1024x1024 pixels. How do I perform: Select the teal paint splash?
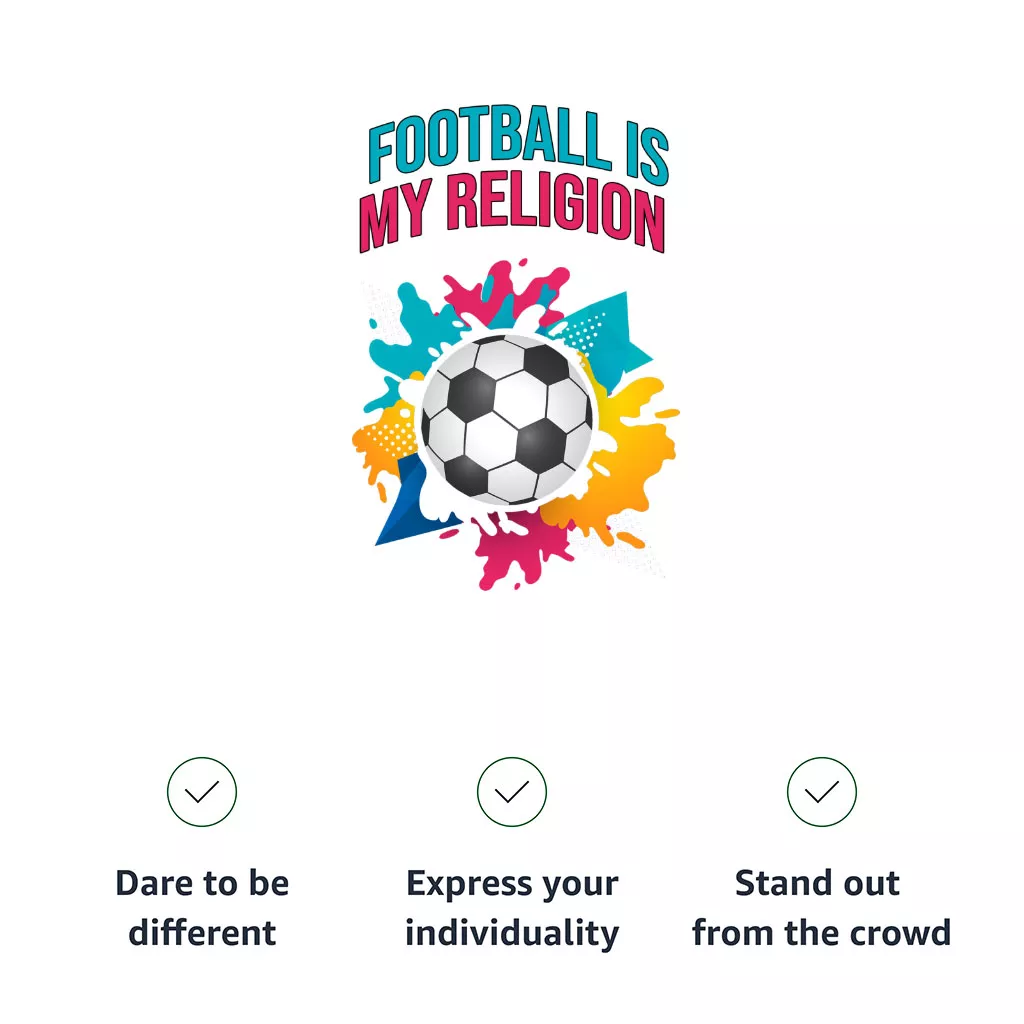[405, 343]
